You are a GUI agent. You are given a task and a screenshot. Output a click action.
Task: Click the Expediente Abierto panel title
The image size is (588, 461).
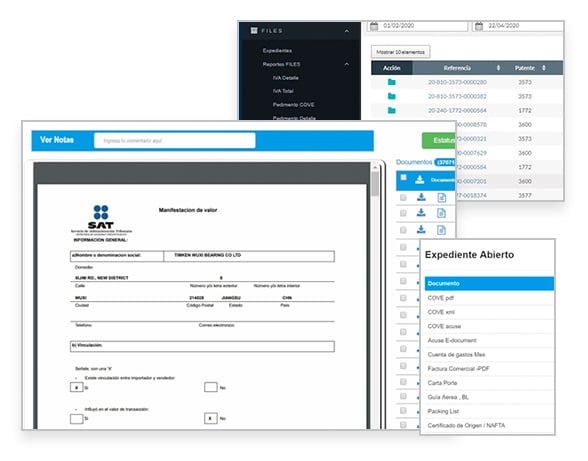[470, 255]
